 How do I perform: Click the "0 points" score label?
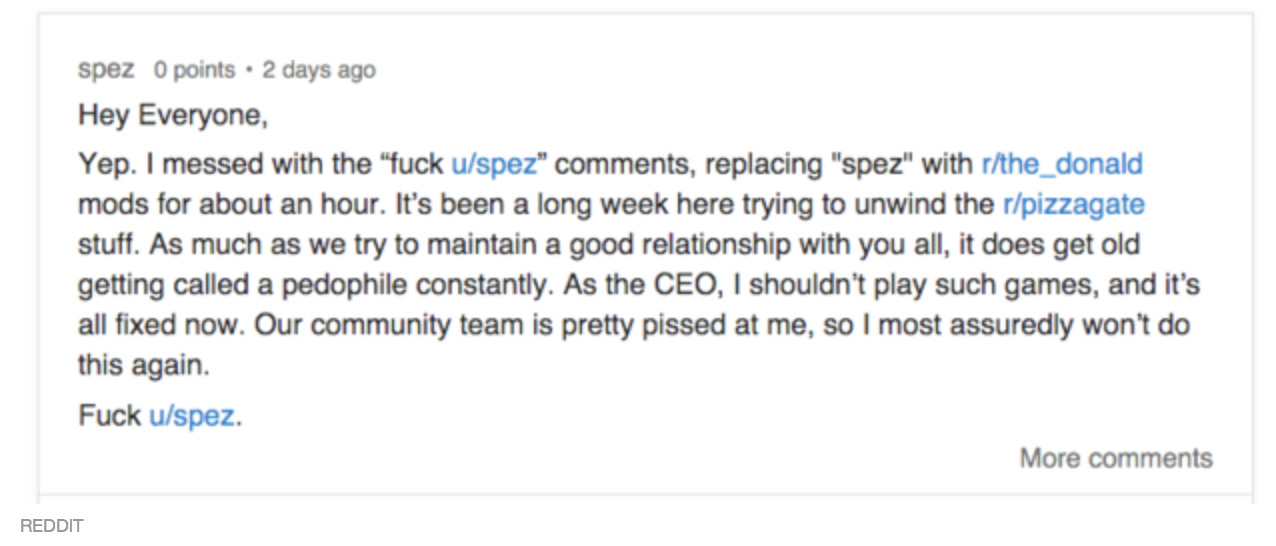(195, 71)
